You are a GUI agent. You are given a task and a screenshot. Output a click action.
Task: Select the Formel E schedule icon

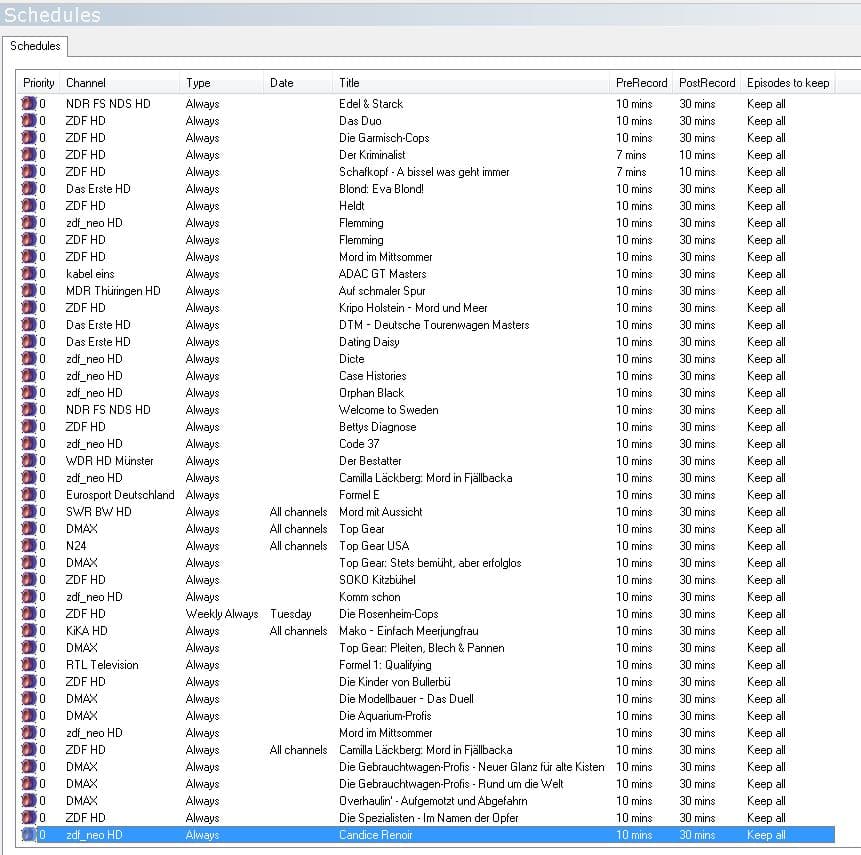tap(29, 495)
